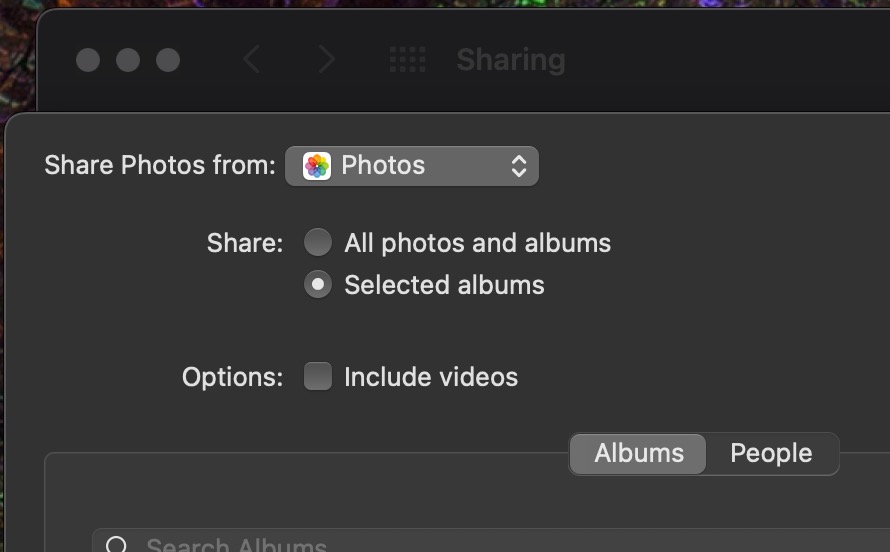
Task: Close the Sharing window with the first dot
Action: (88, 60)
